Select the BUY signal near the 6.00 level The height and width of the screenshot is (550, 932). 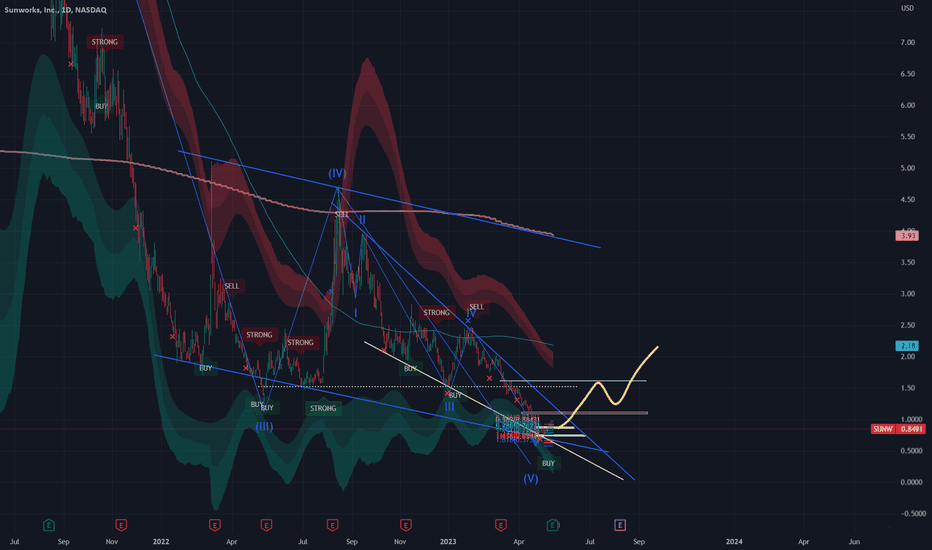click(102, 106)
